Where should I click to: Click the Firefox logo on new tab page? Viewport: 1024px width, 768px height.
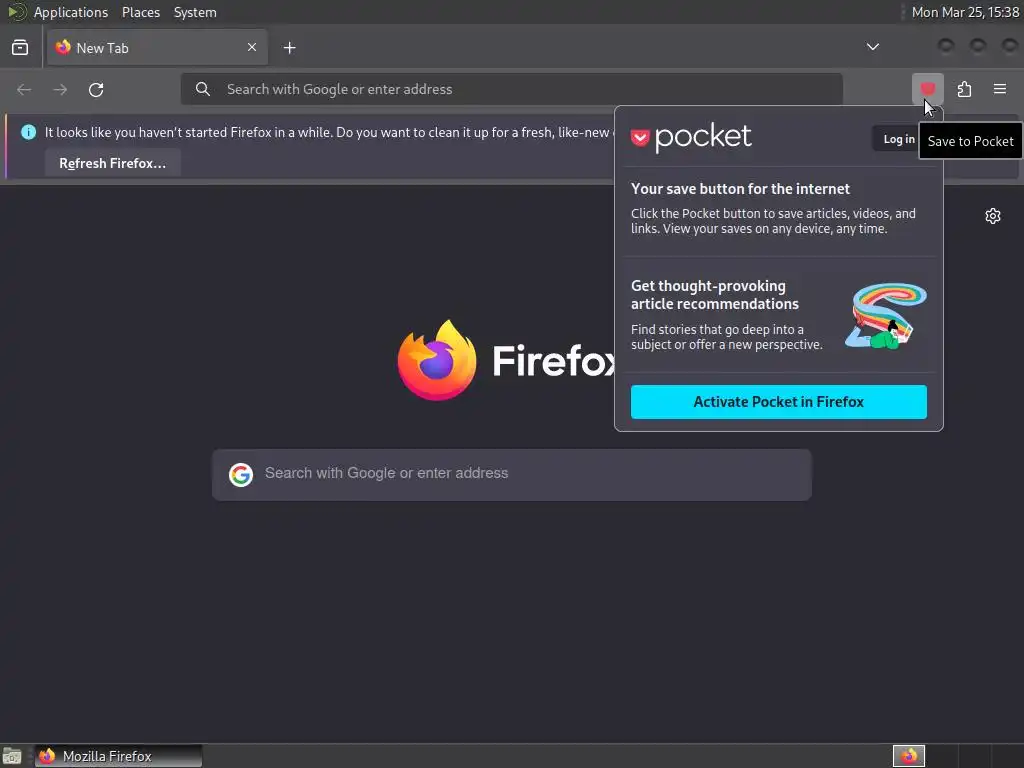(x=437, y=360)
